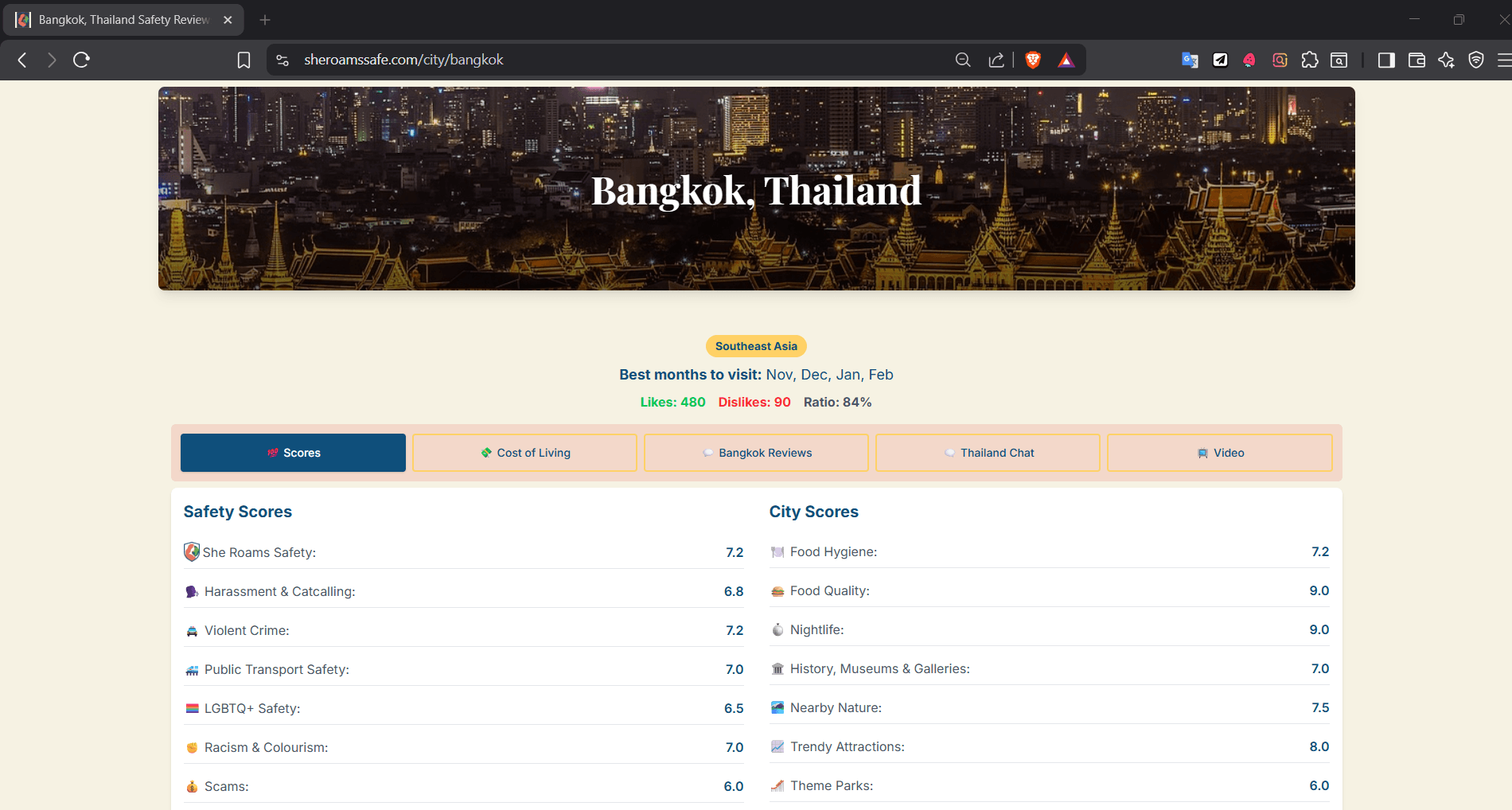Viewport: 1512px width, 810px height.
Task: Reload the page
Action: pyautogui.click(x=81, y=60)
